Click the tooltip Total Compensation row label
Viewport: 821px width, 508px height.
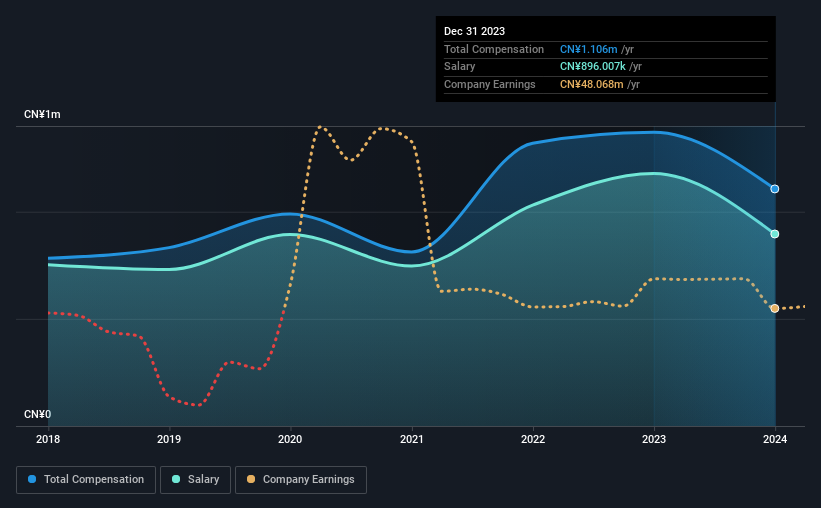pyautogui.click(x=494, y=49)
